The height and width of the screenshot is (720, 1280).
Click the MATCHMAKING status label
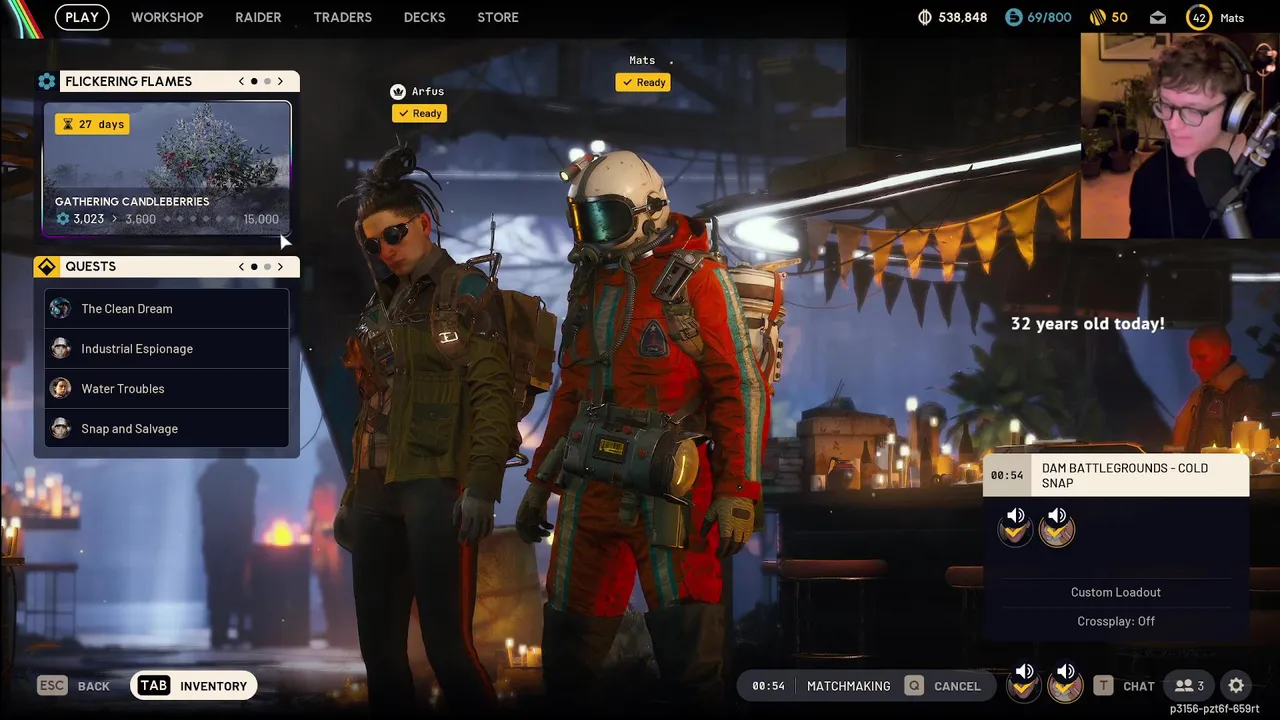click(848, 686)
